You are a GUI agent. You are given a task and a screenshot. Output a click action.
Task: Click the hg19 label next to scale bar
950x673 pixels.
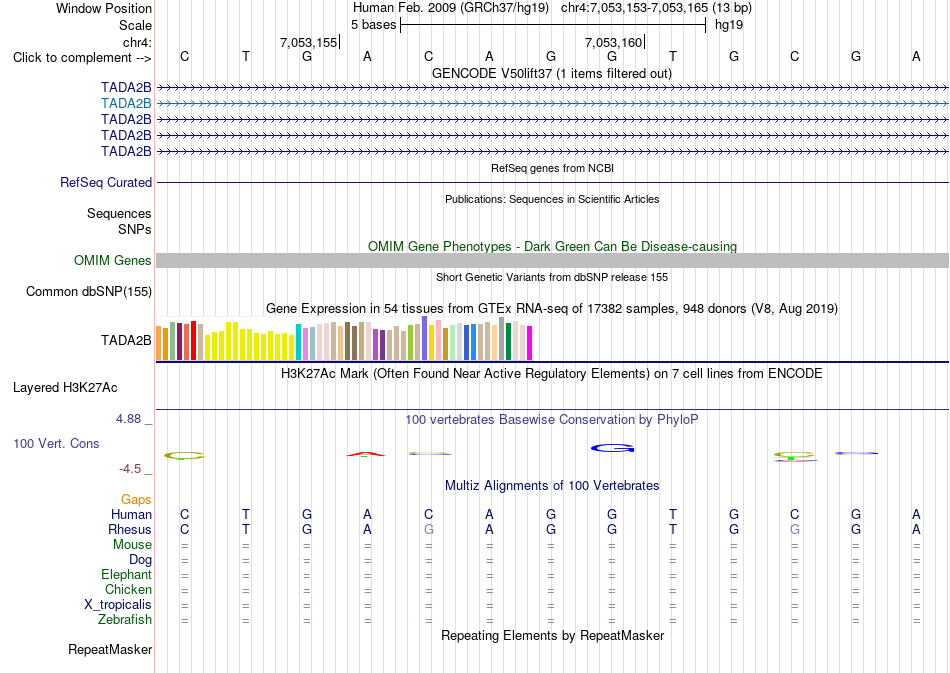729,25
